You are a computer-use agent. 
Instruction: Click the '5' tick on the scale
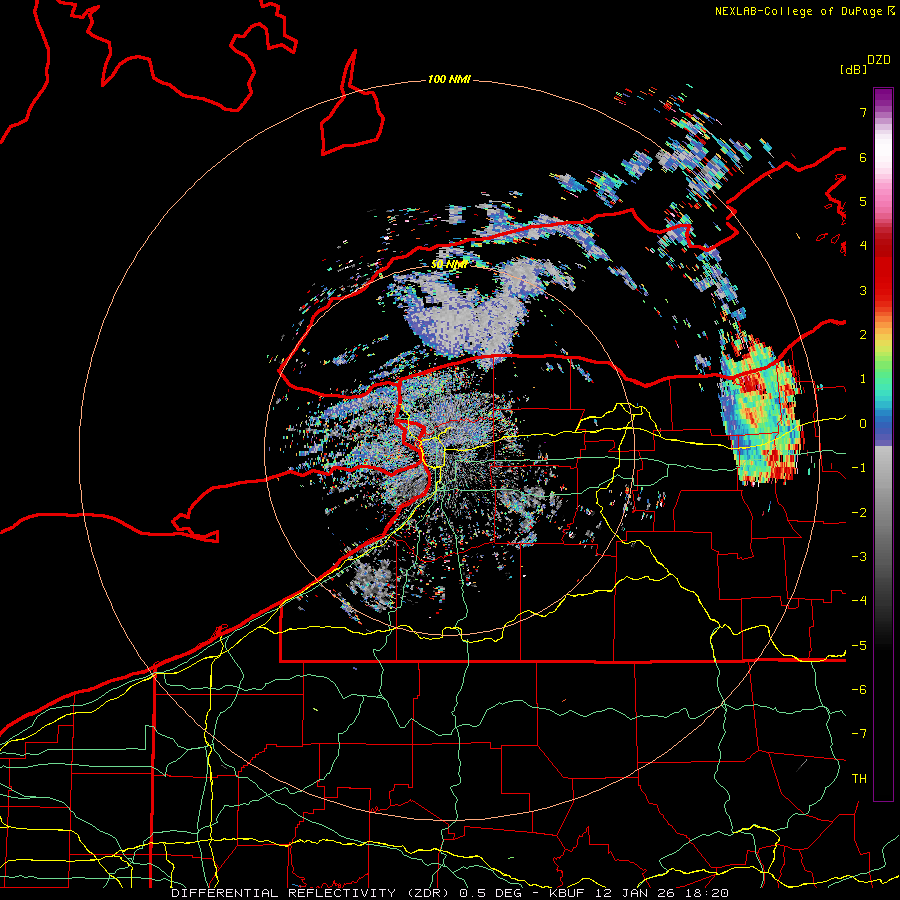tap(863, 201)
